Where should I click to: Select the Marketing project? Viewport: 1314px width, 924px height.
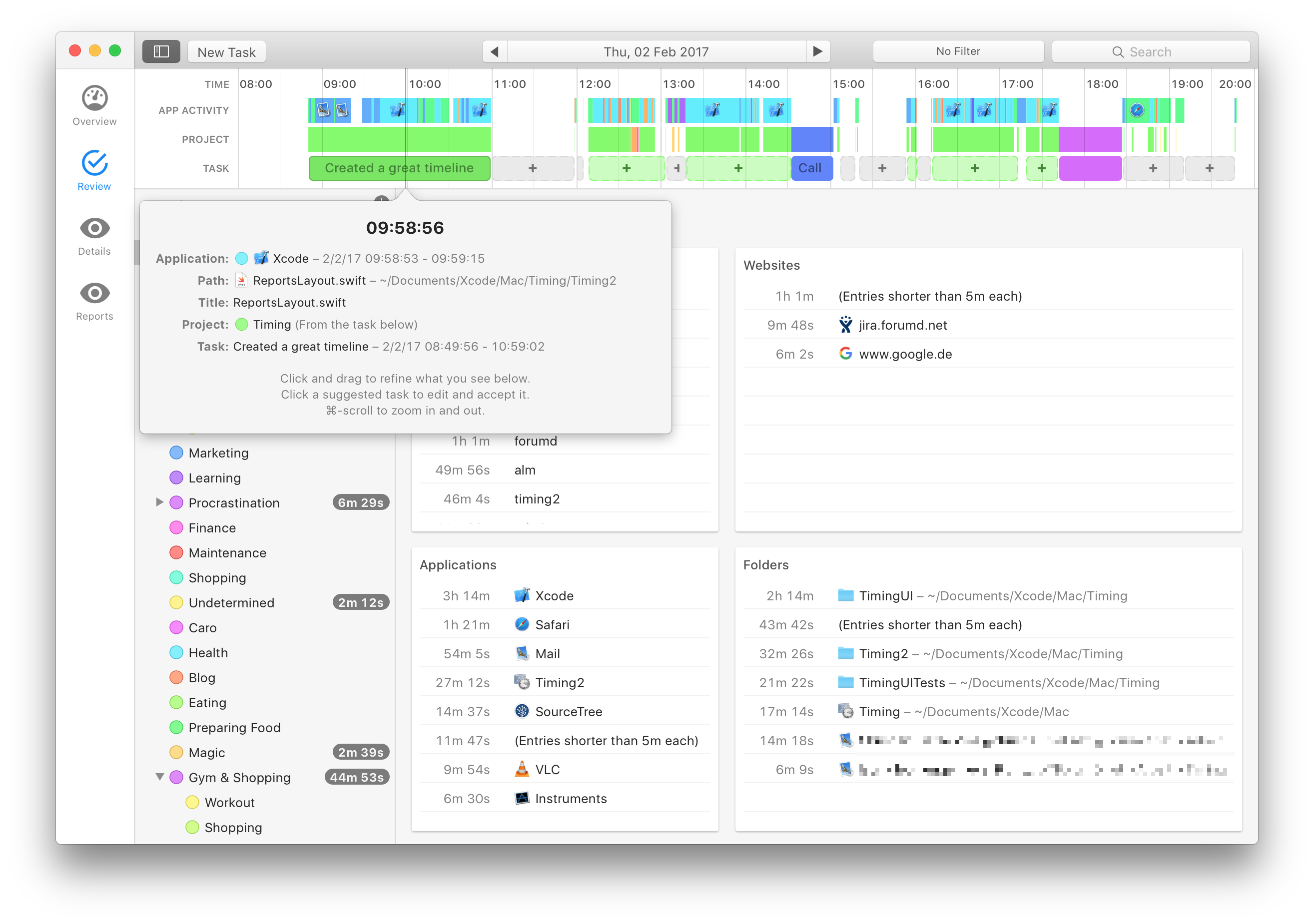pyautogui.click(x=218, y=453)
